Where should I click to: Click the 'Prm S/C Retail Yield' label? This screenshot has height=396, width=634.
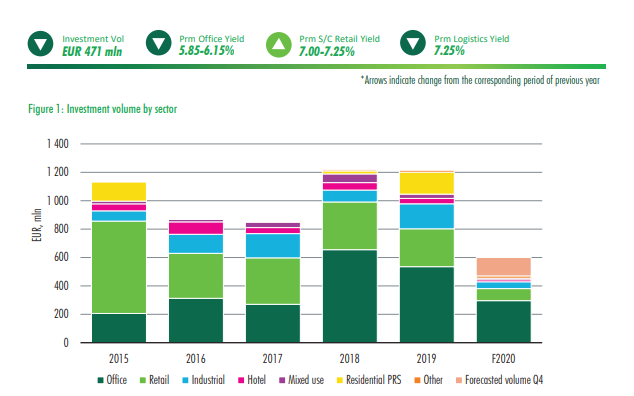click(340, 39)
